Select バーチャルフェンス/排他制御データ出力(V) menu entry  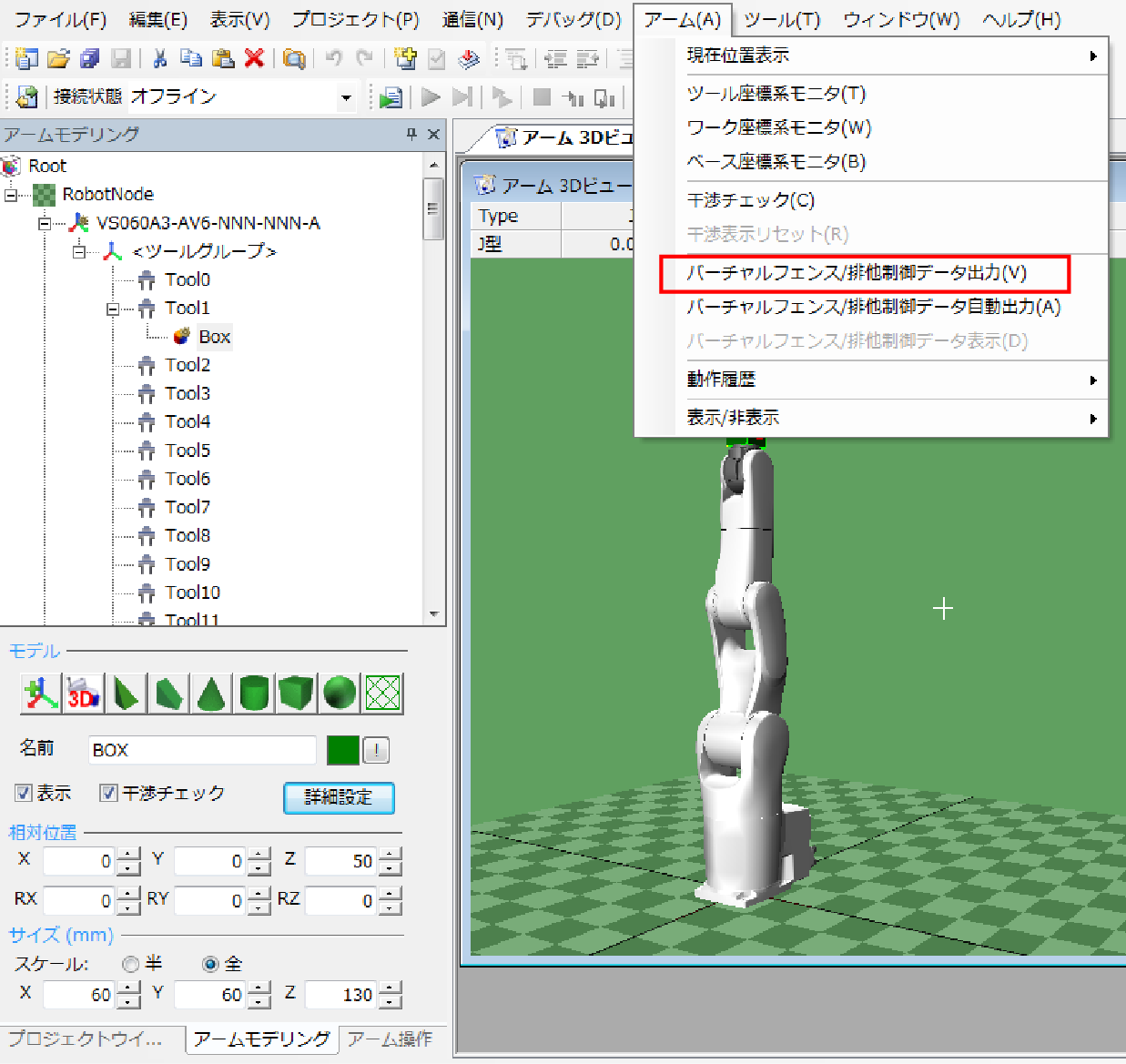click(856, 273)
